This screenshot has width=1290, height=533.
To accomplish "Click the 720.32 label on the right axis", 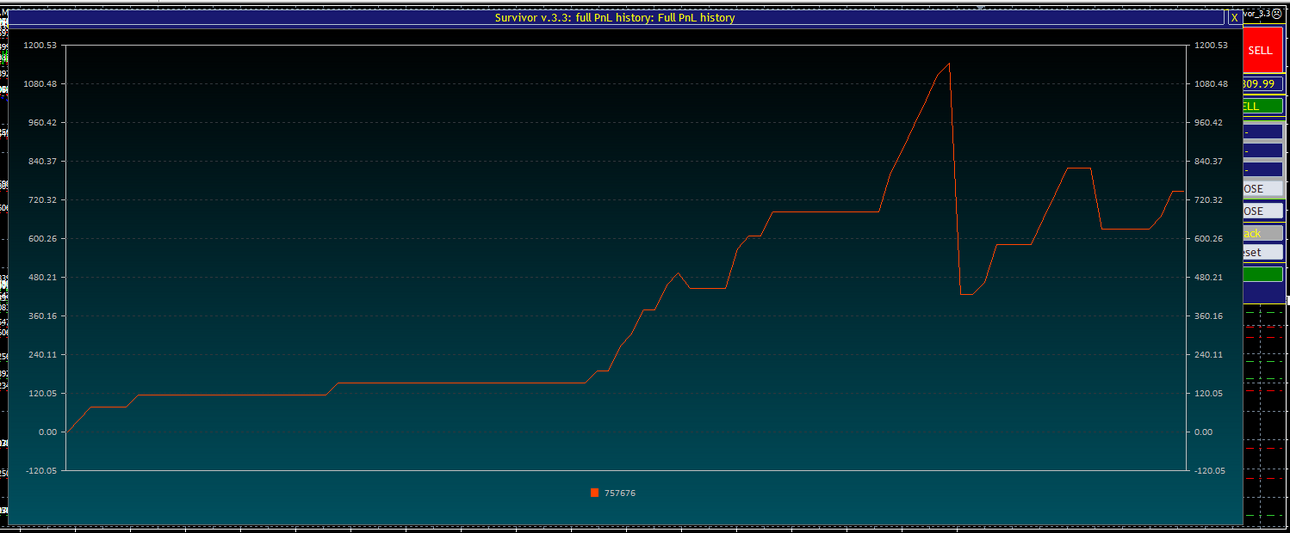I will pyautogui.click(x=1209, y=200).
